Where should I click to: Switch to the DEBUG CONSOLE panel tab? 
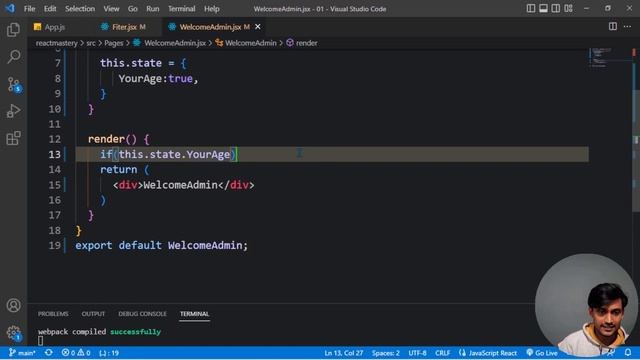tap(142, 314)
